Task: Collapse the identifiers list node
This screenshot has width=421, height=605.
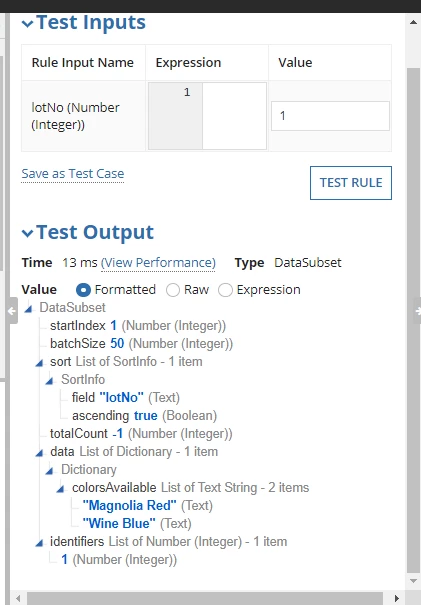Action: point(39,543)
